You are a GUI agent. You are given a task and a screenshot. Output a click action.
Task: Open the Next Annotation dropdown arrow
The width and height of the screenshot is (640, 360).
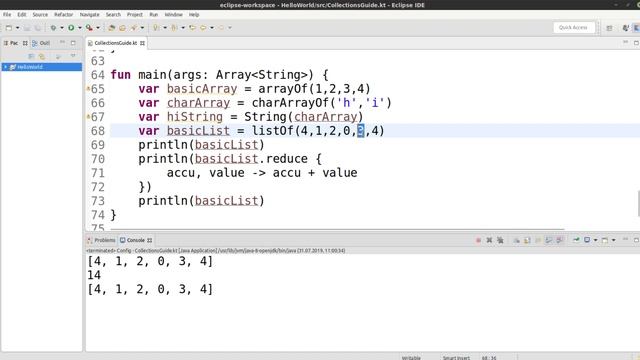click(x=165, y=28)
